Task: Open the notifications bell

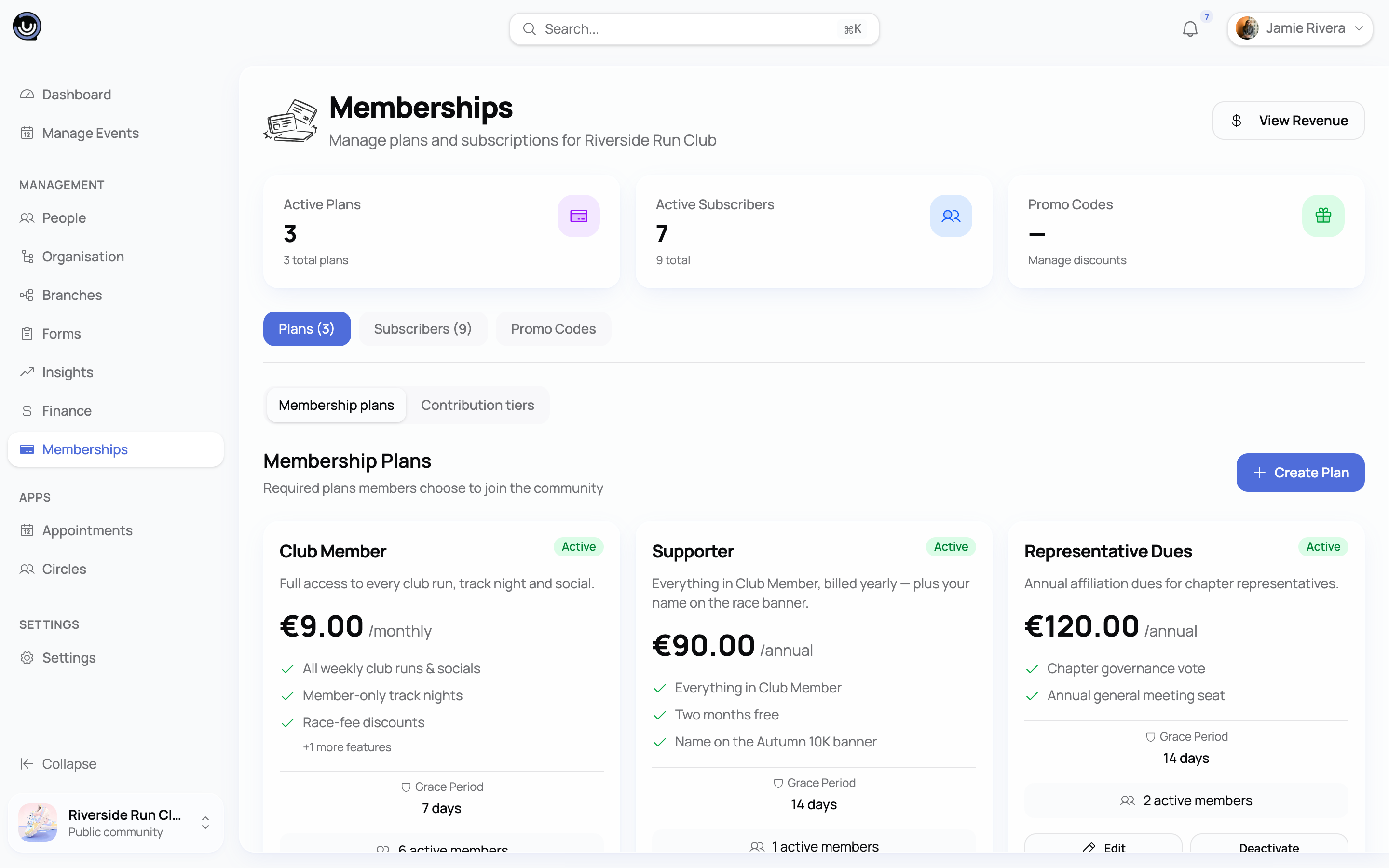Action: [1190, 29]
